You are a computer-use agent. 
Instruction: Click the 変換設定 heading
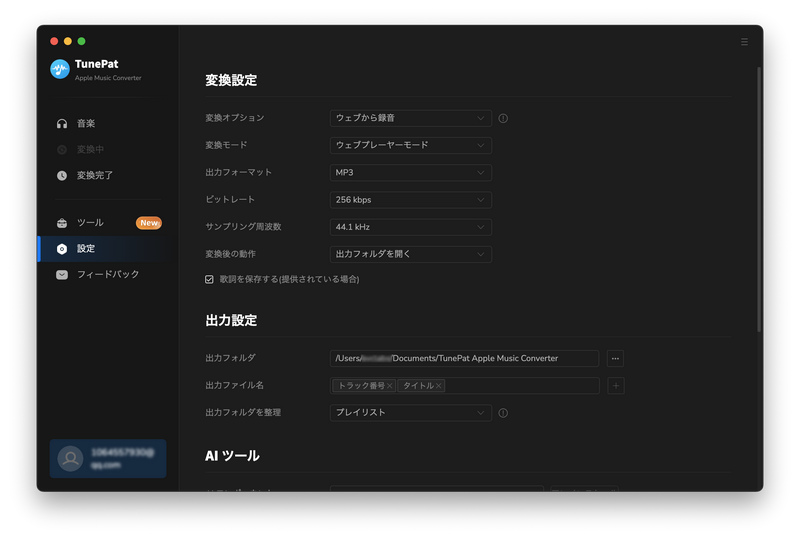(x=231, y=80)
